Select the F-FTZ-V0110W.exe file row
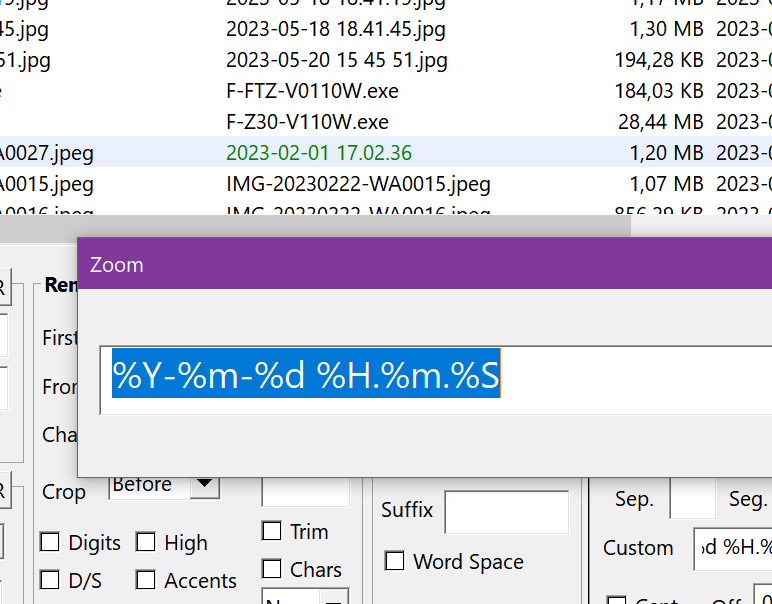The width and height of the screenshot is (772, 604). (312, 91)
